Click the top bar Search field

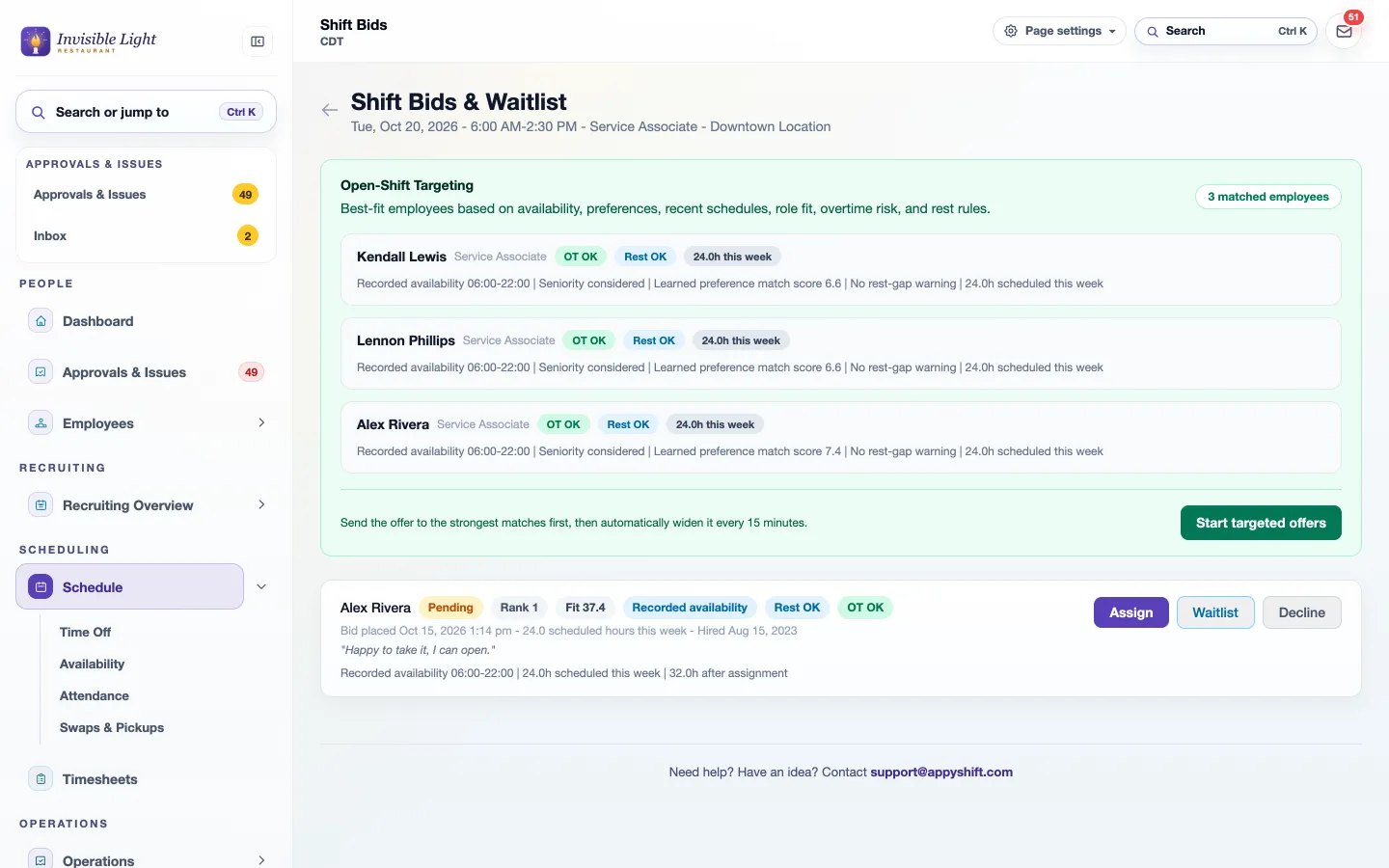[x=1226, y=31]
